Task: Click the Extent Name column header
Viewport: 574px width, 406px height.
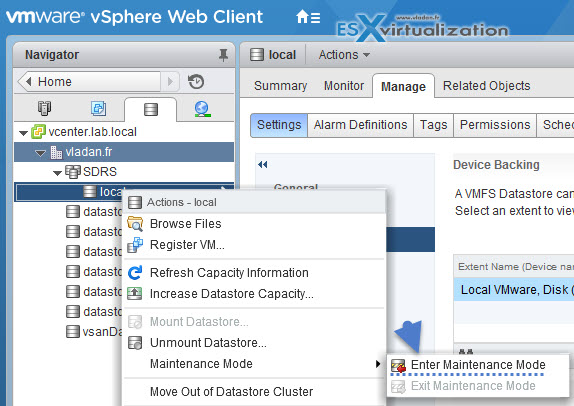Action: (514, 267)
